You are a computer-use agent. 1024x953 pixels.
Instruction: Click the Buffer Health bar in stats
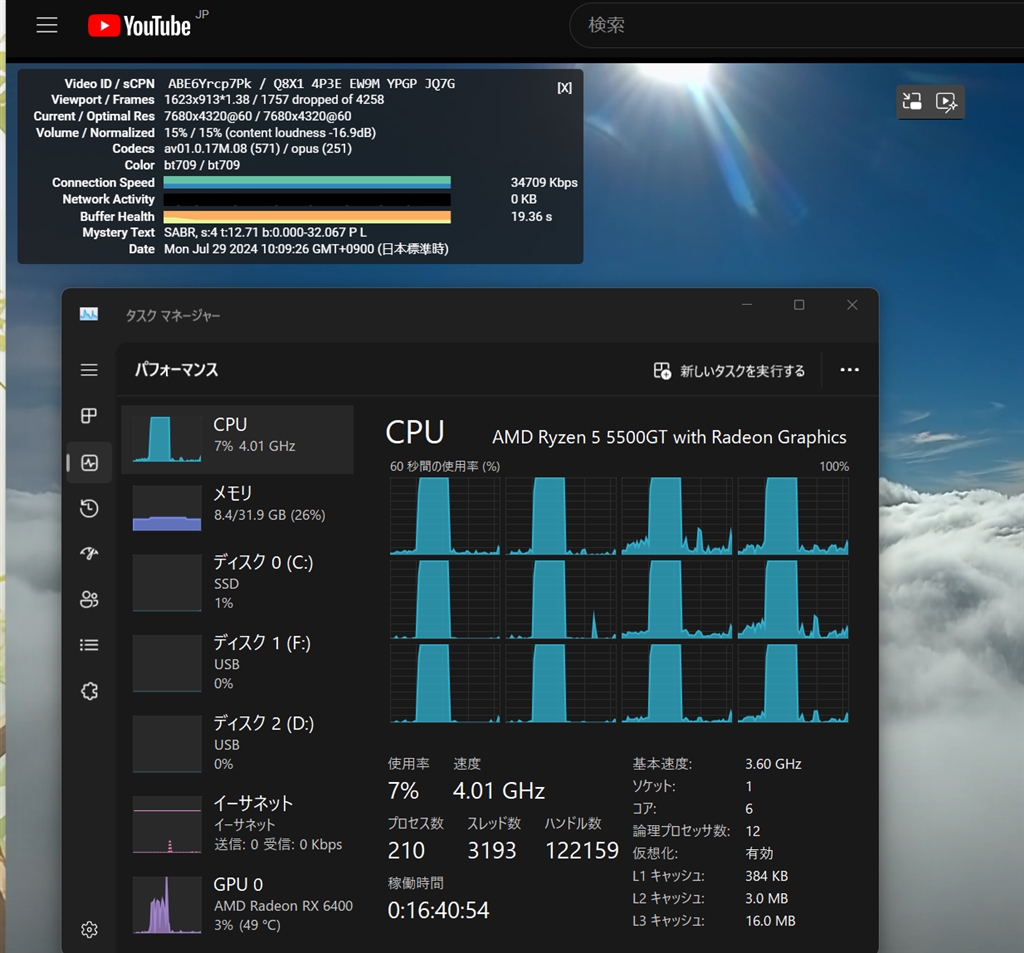pyautogui.click(x=307, y=216)
